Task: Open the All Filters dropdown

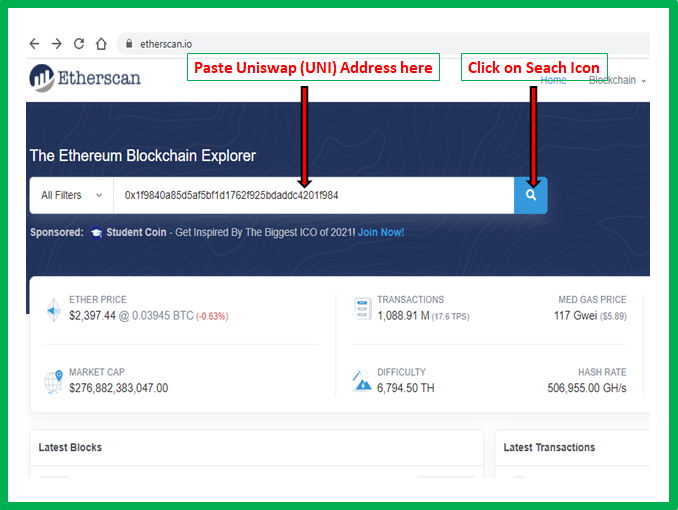Action: coord(71,195)
